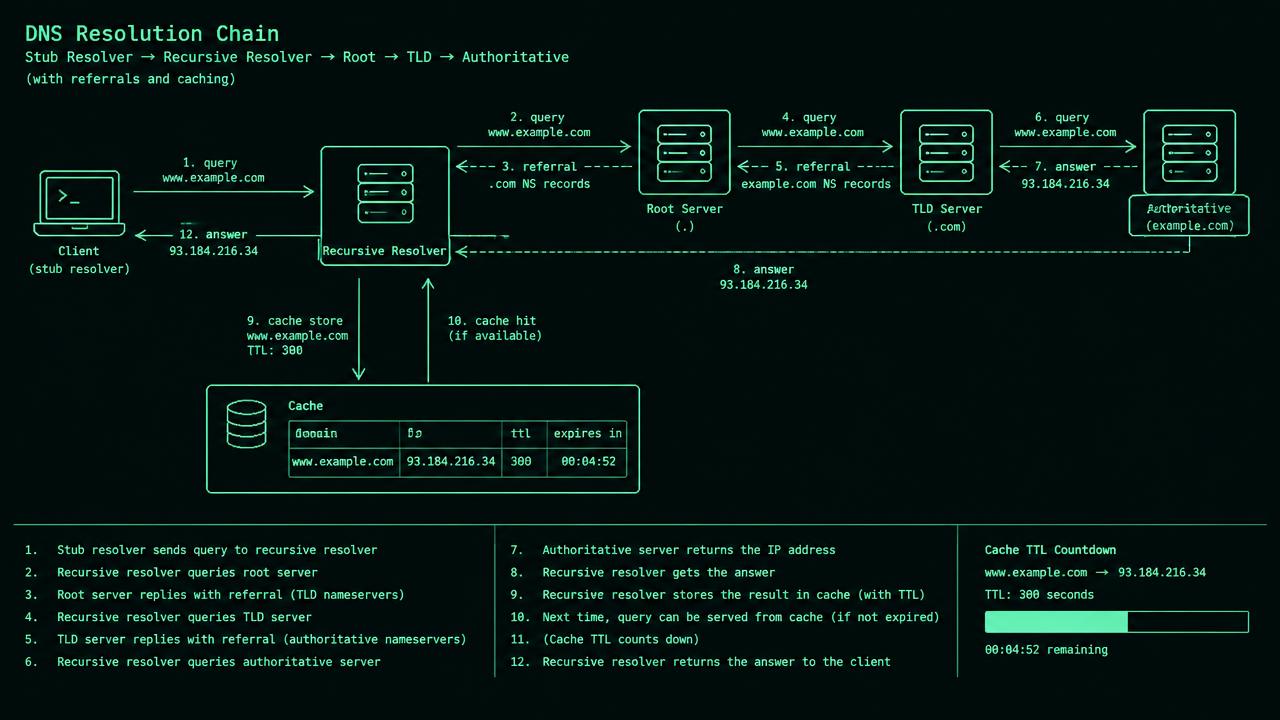Click the '12. answer' arrow label
Image resolution: width=1280 pixels, height=720 pixels.
(213, 234)
